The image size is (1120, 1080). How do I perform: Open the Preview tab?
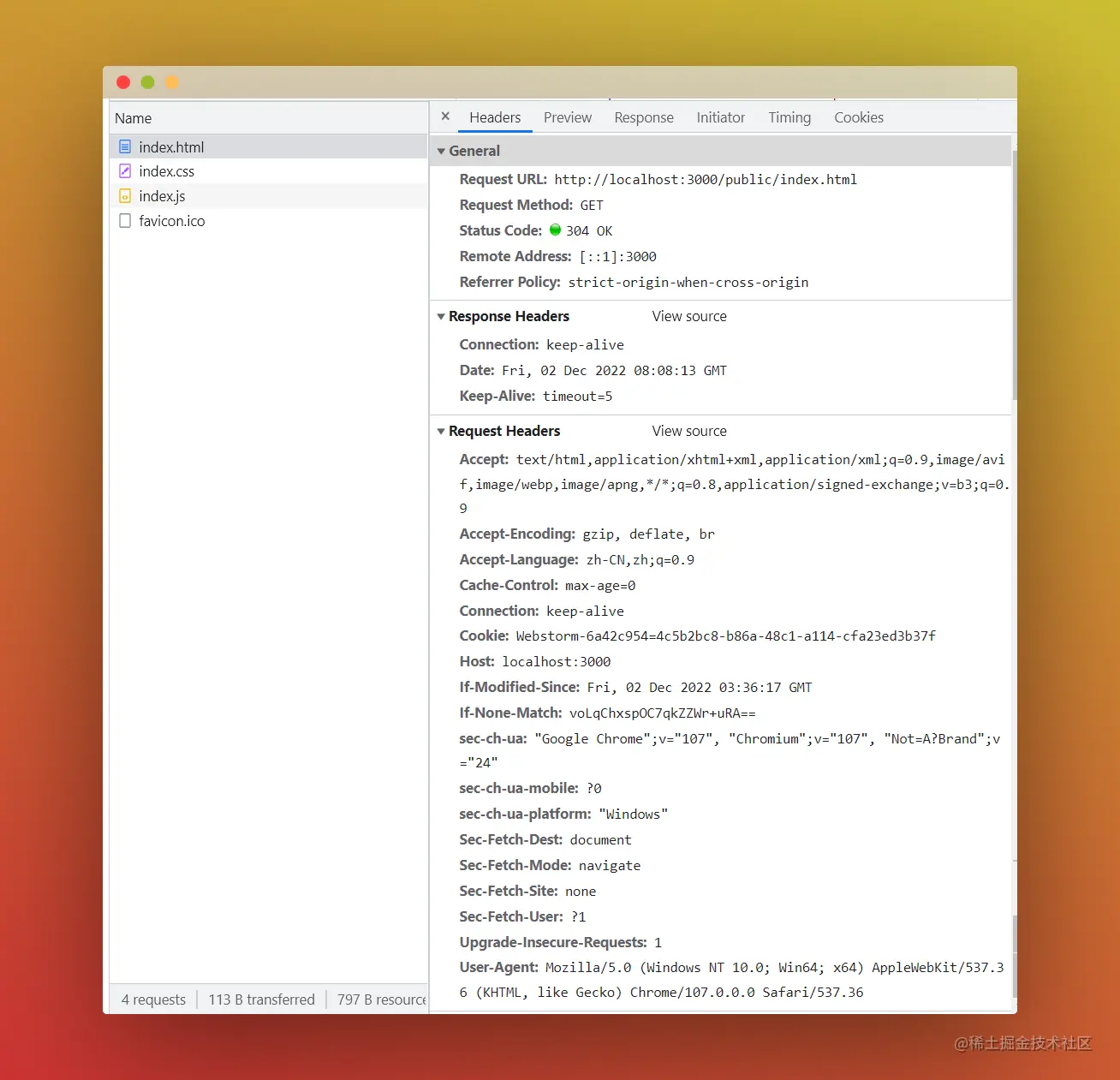click(568, 117)
